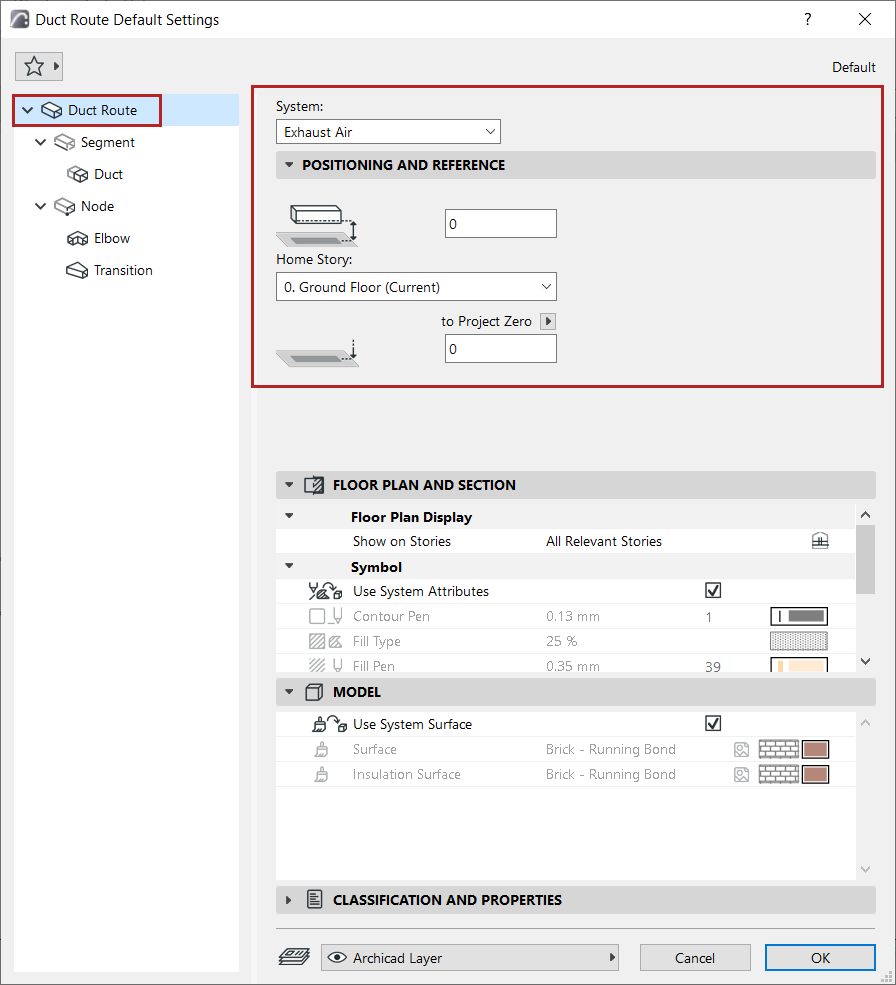
Task: Confirm settings with OK
Action: (820, 958)
